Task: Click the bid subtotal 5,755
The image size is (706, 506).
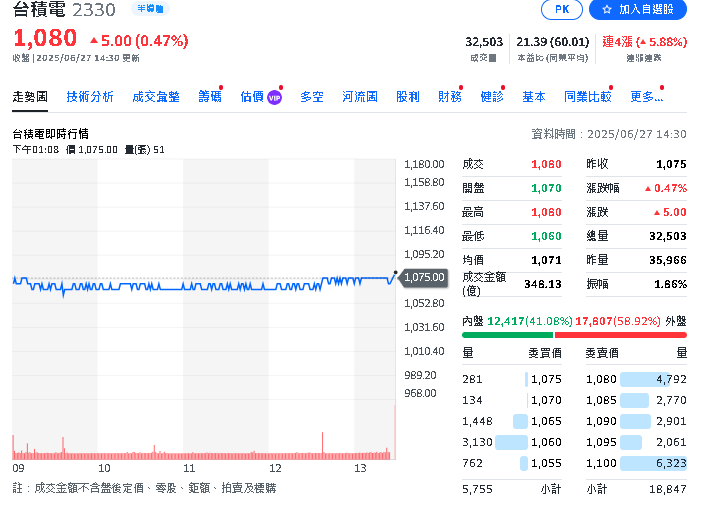Action: 477,489
